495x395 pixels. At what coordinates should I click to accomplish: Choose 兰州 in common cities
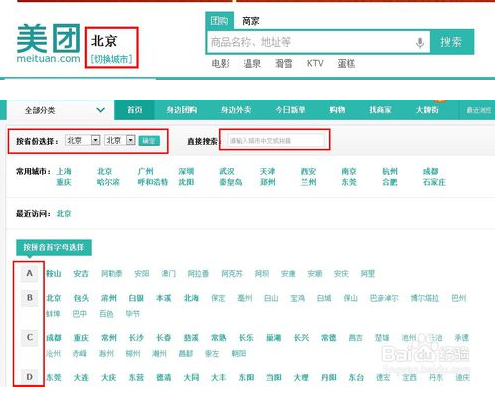tap(308, 182)
